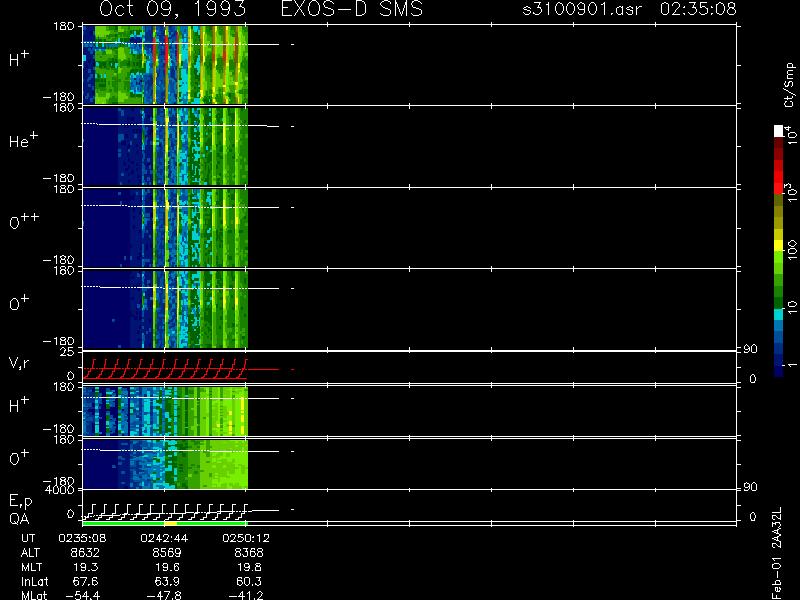The height and width of the screenshot is (600, 800).
Task: Click the date text 'Oct 09, 1993'
Action: (x=172, y=9)
